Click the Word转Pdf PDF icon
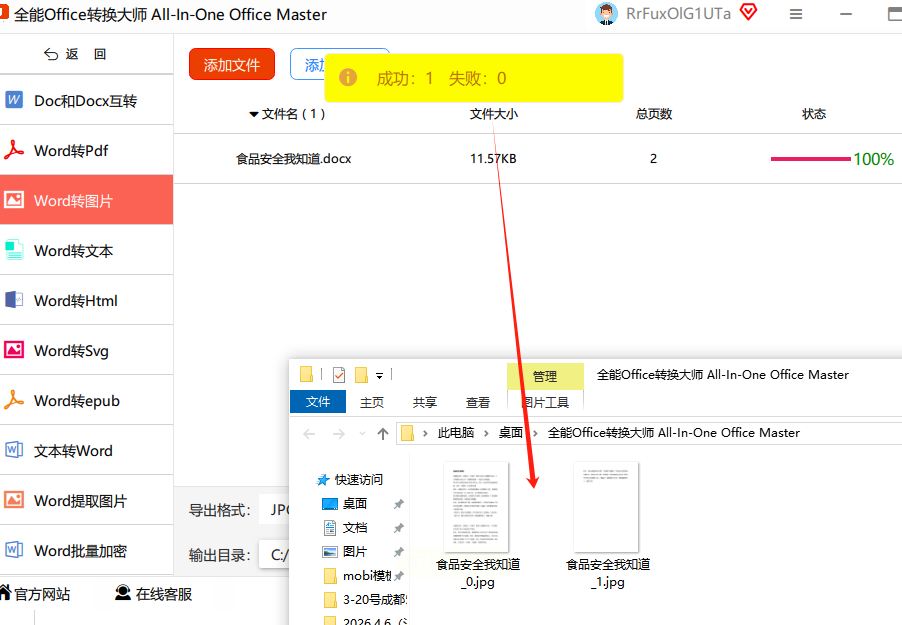This screenshot has height=625, width=902. point(14,150)
